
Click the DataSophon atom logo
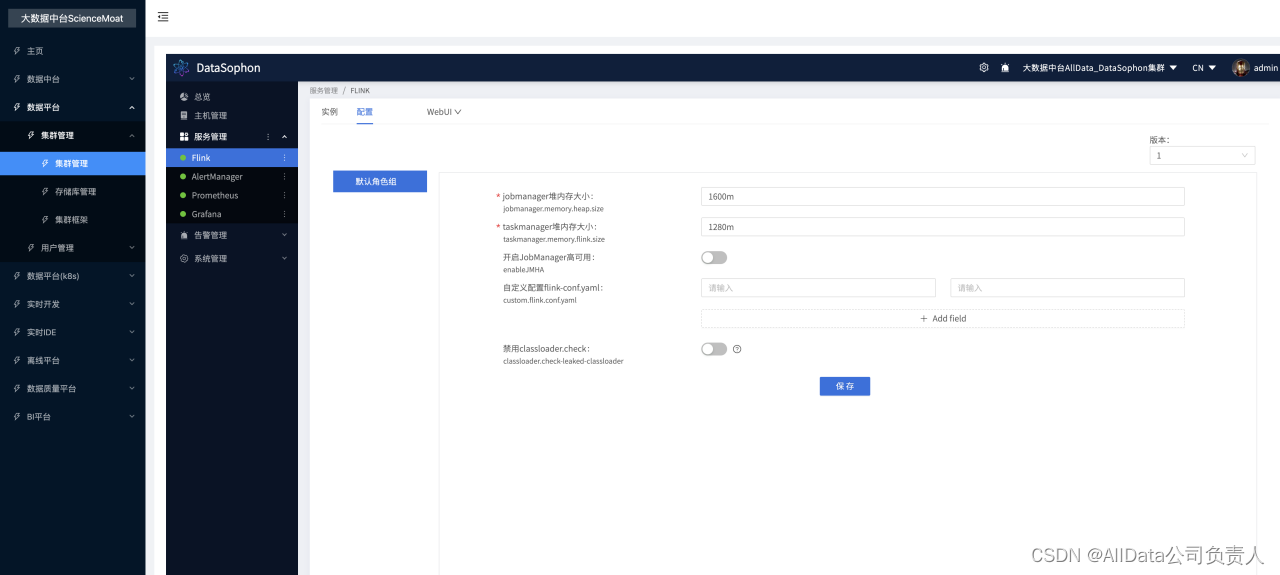click(x=181, y=68)
